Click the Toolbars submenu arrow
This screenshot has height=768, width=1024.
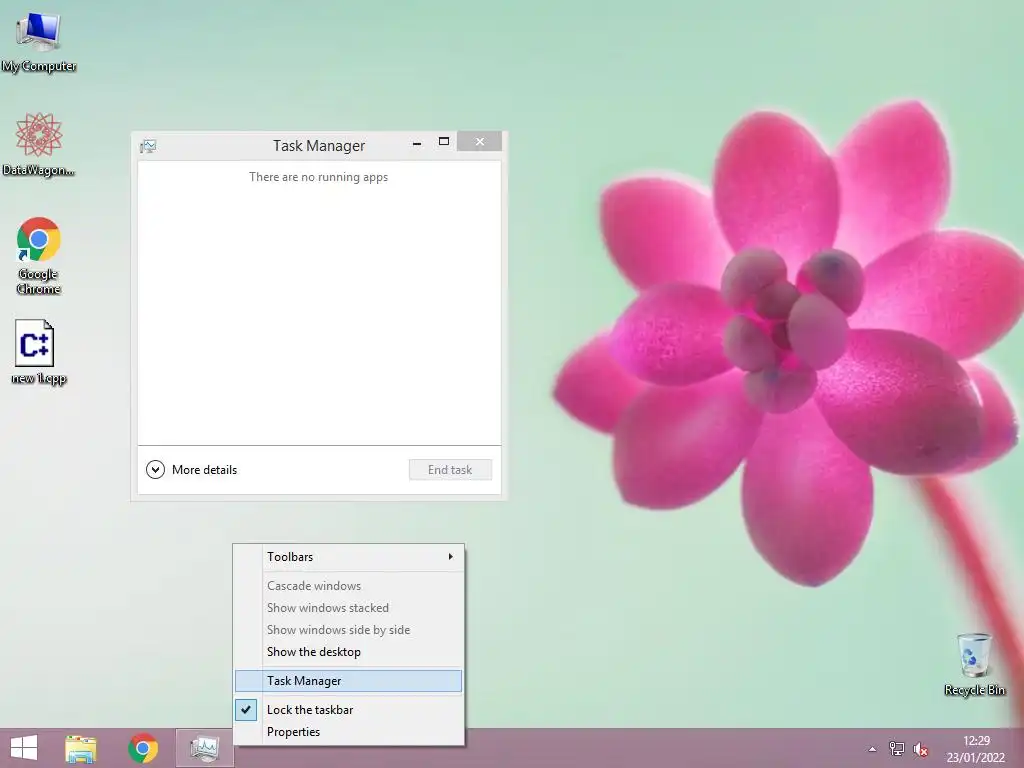451,556
